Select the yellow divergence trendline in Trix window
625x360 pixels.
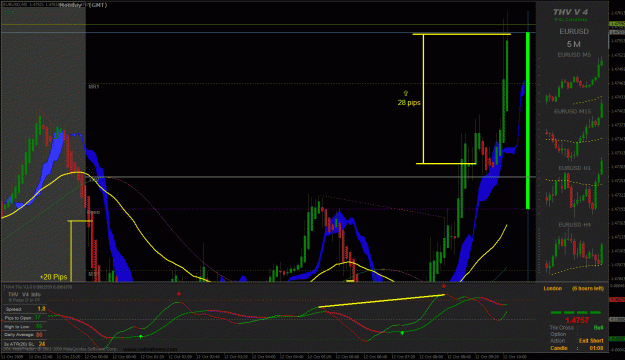pos(382,301)
